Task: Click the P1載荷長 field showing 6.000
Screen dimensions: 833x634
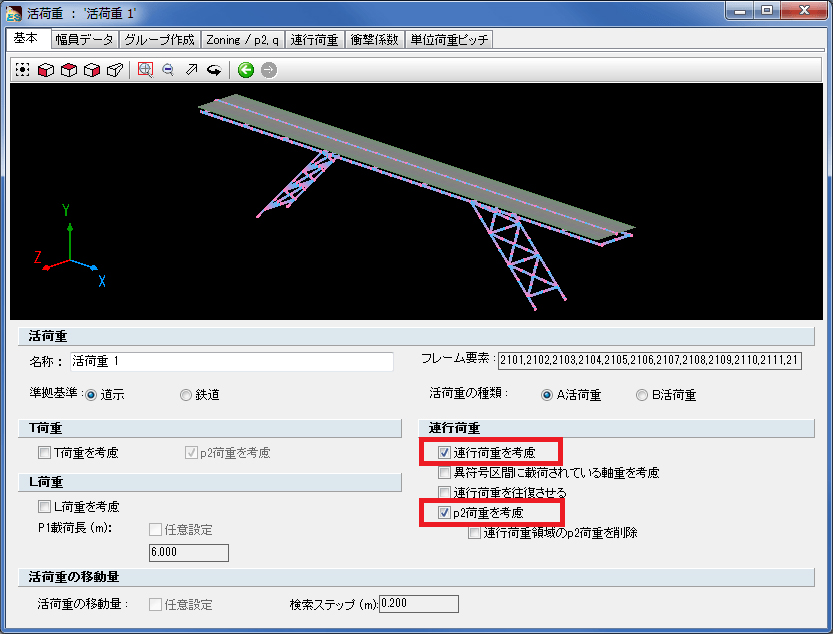Action: [x=189, y=552]
